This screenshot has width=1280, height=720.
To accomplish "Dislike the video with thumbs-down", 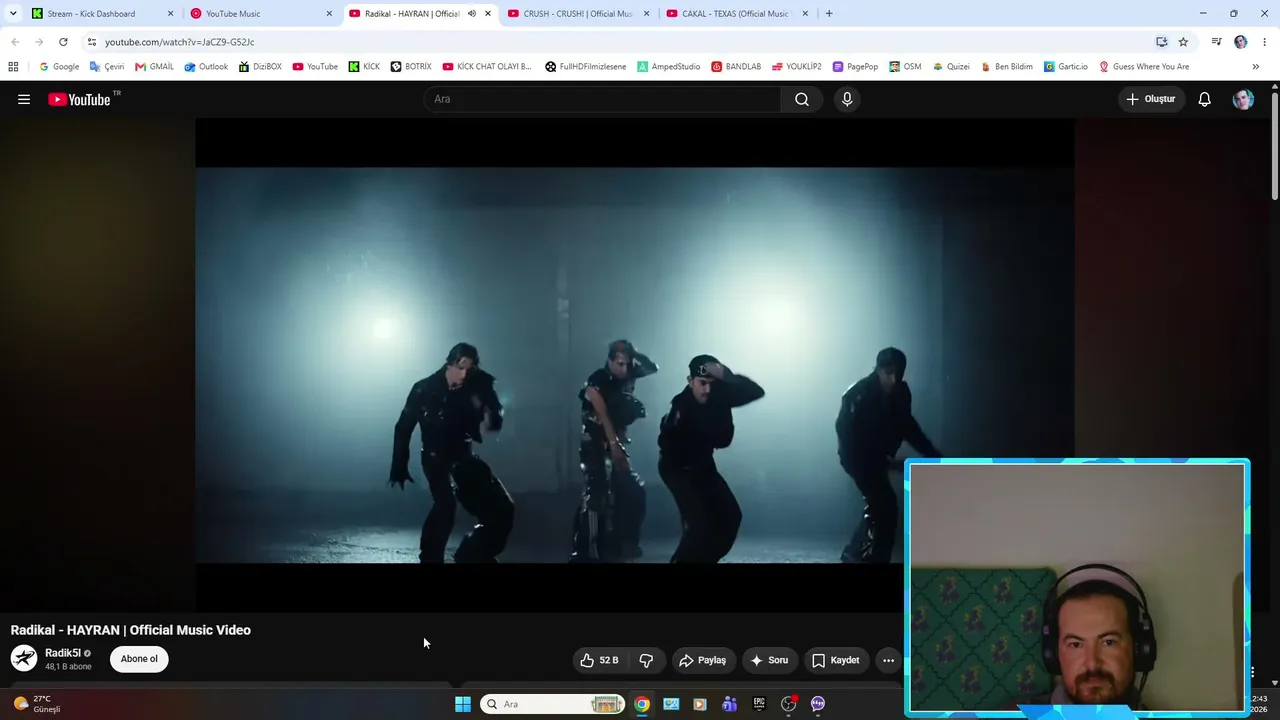I will [646, 660].
